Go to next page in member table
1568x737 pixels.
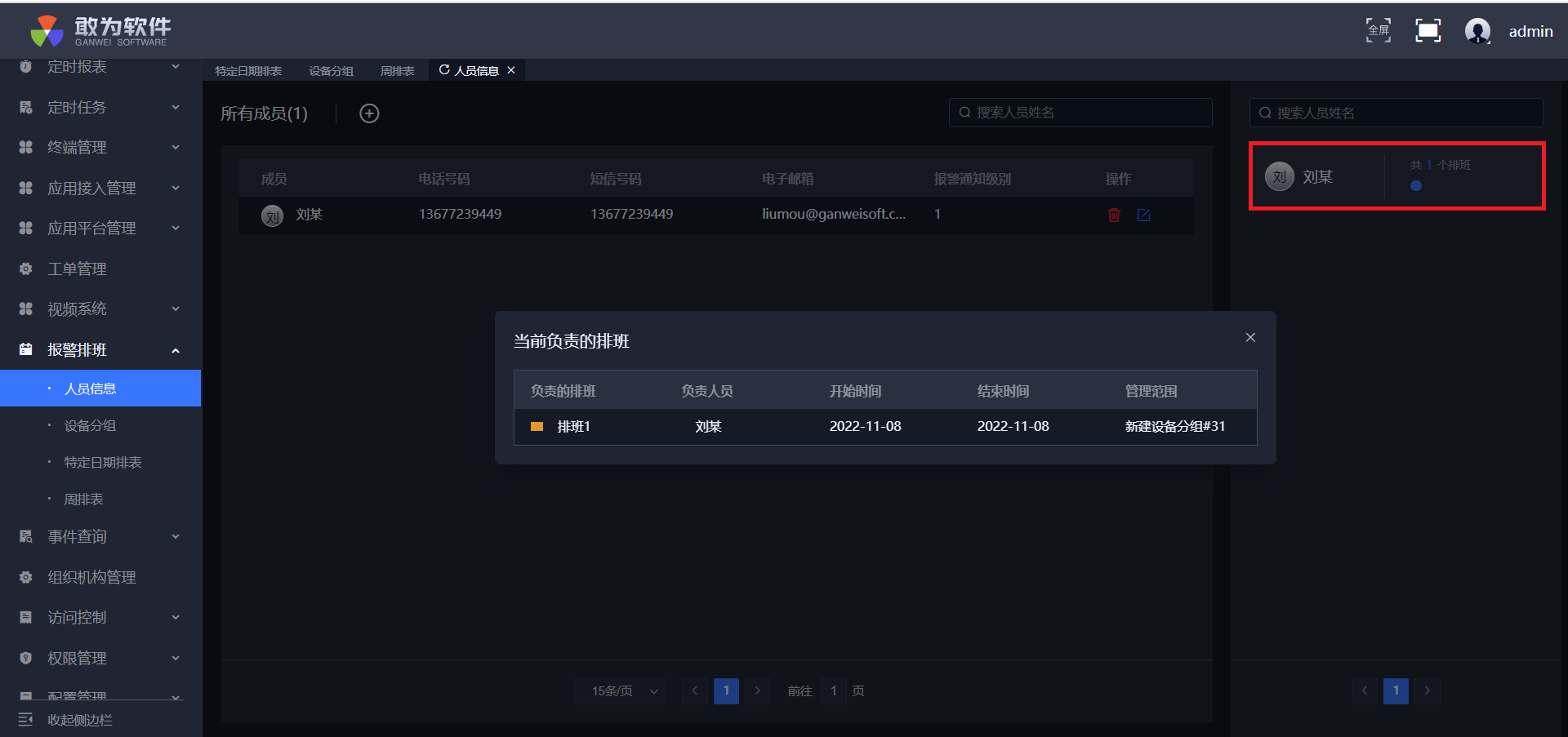coord(757,691)
